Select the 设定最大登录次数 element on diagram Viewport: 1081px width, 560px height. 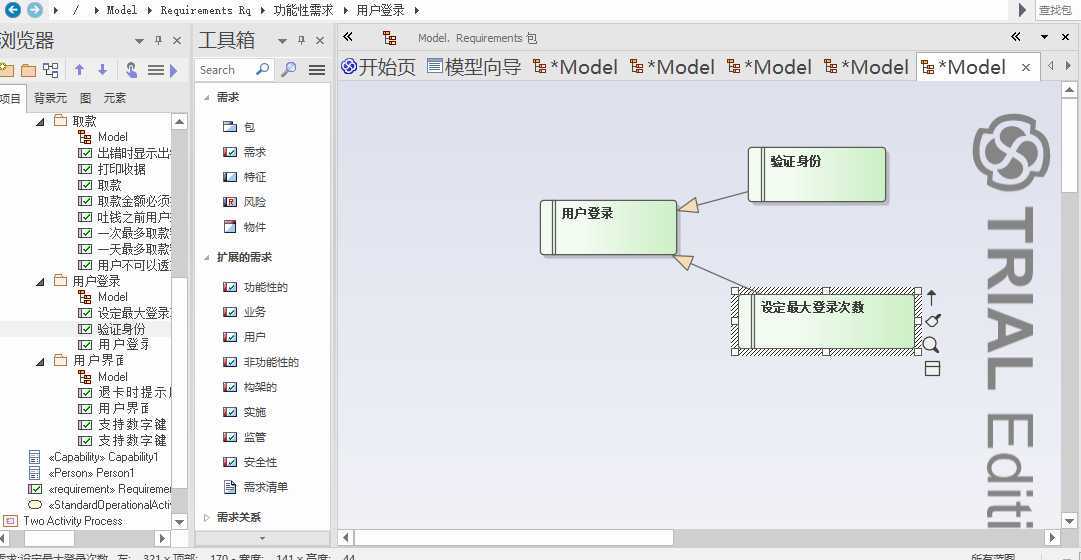(x=826, y=321)
